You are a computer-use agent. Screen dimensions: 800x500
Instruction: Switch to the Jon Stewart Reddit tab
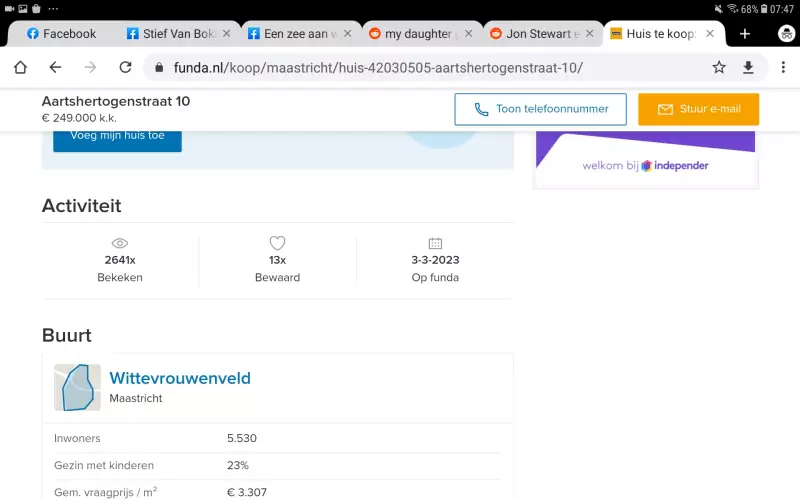click(x=535, y=34)
